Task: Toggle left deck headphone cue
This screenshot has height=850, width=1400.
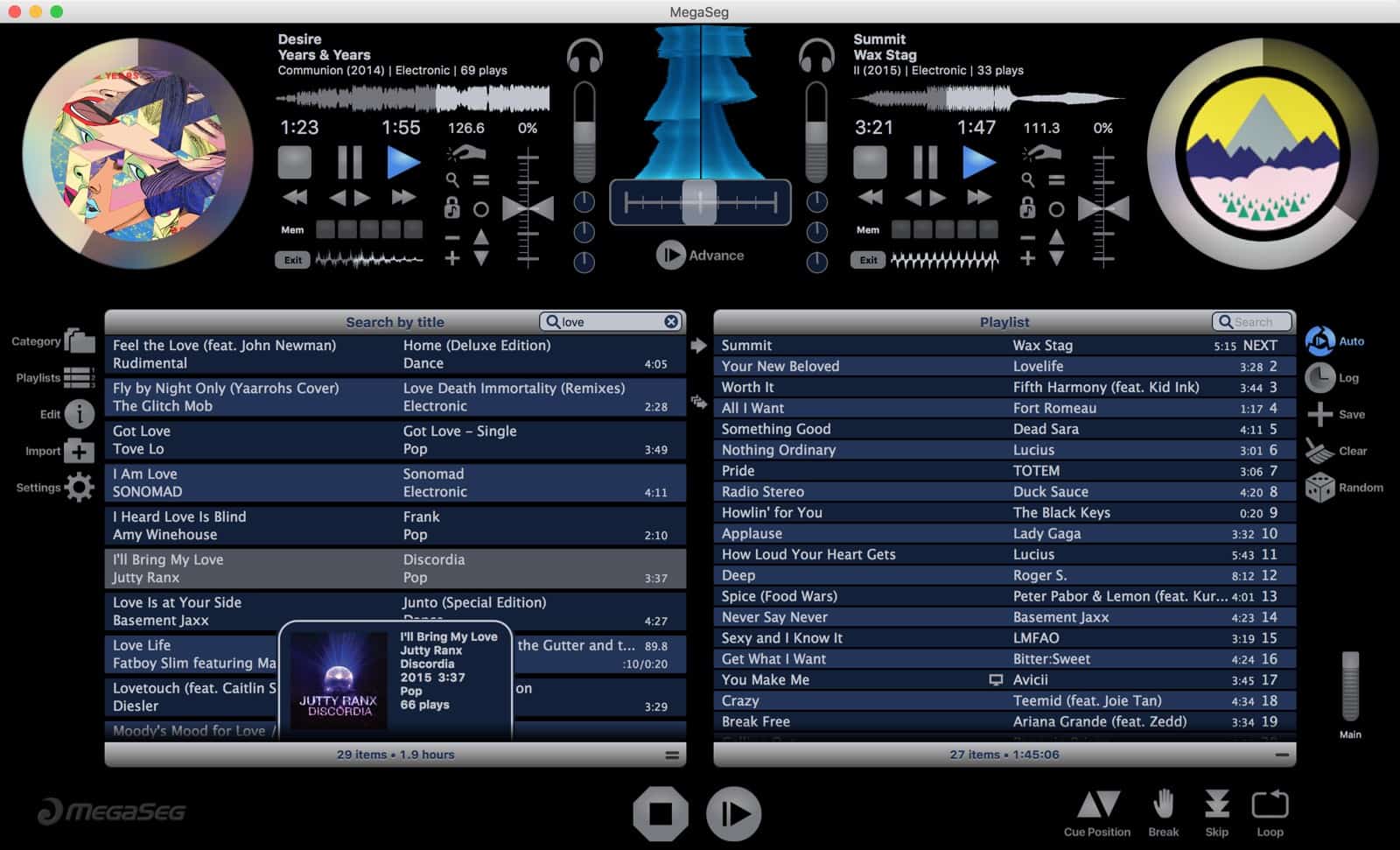Action: point(584,56)
